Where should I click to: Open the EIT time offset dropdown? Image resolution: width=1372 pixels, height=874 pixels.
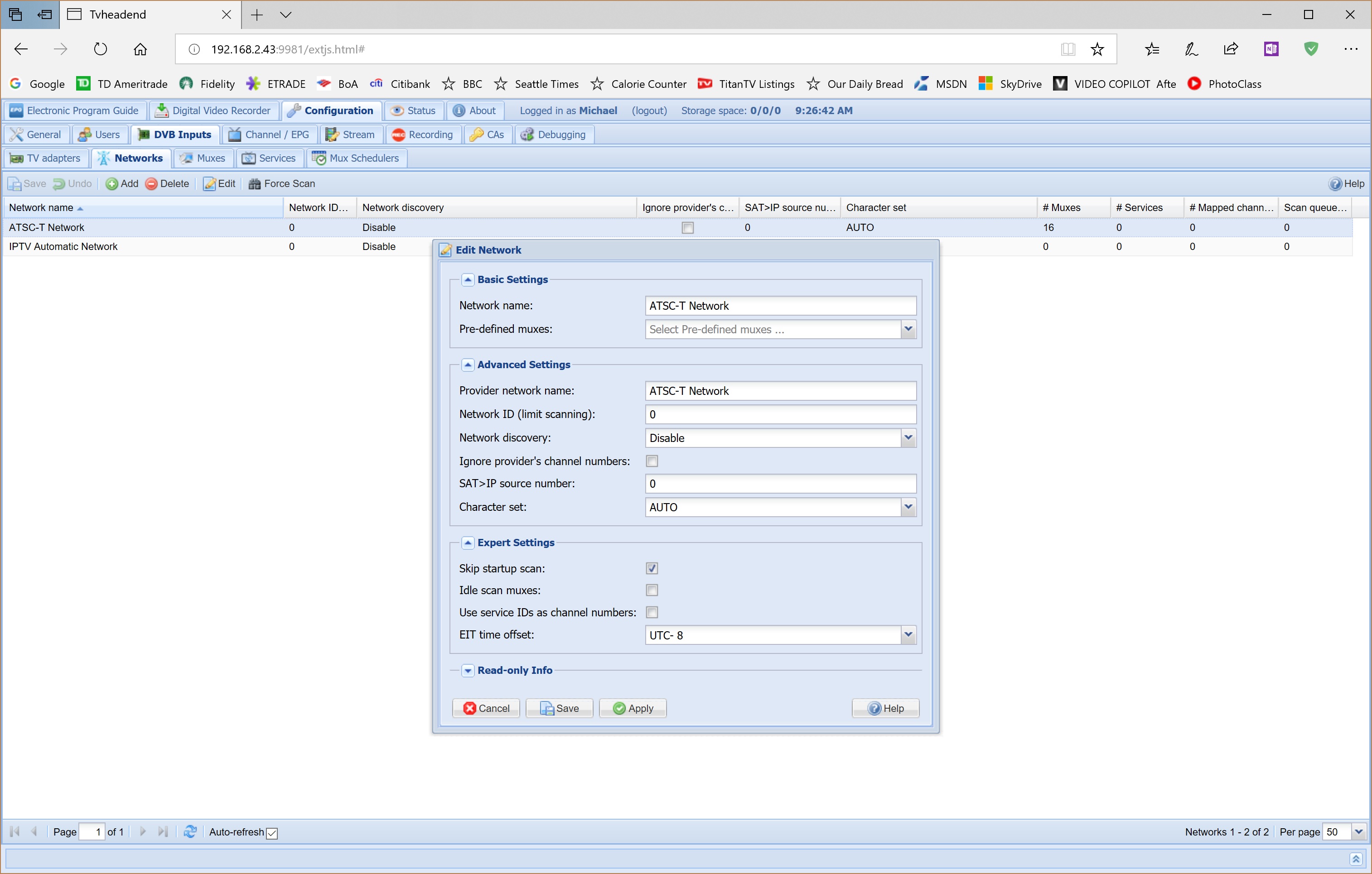908,634
